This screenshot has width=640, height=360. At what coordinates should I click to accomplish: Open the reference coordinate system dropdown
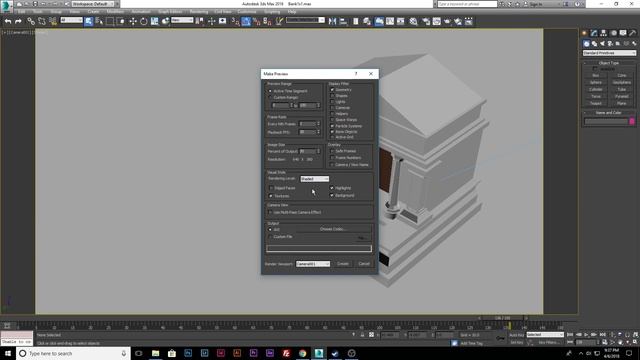pyautogui.click(x=182, y=20)
